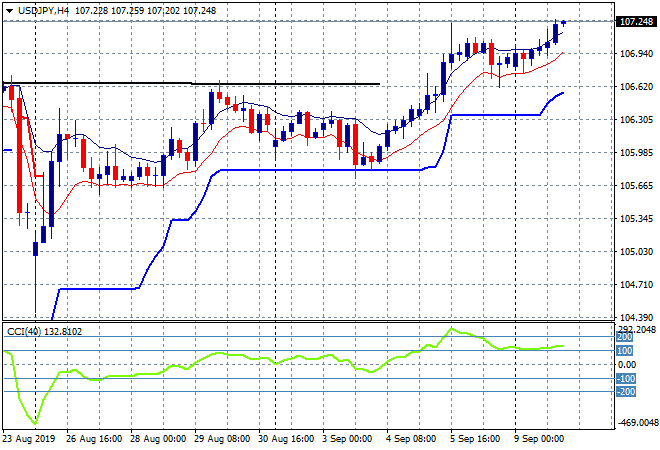The image size is (660, 450).
Task: Click the 106.940 price axis value
Action: (x=636, y=53)
